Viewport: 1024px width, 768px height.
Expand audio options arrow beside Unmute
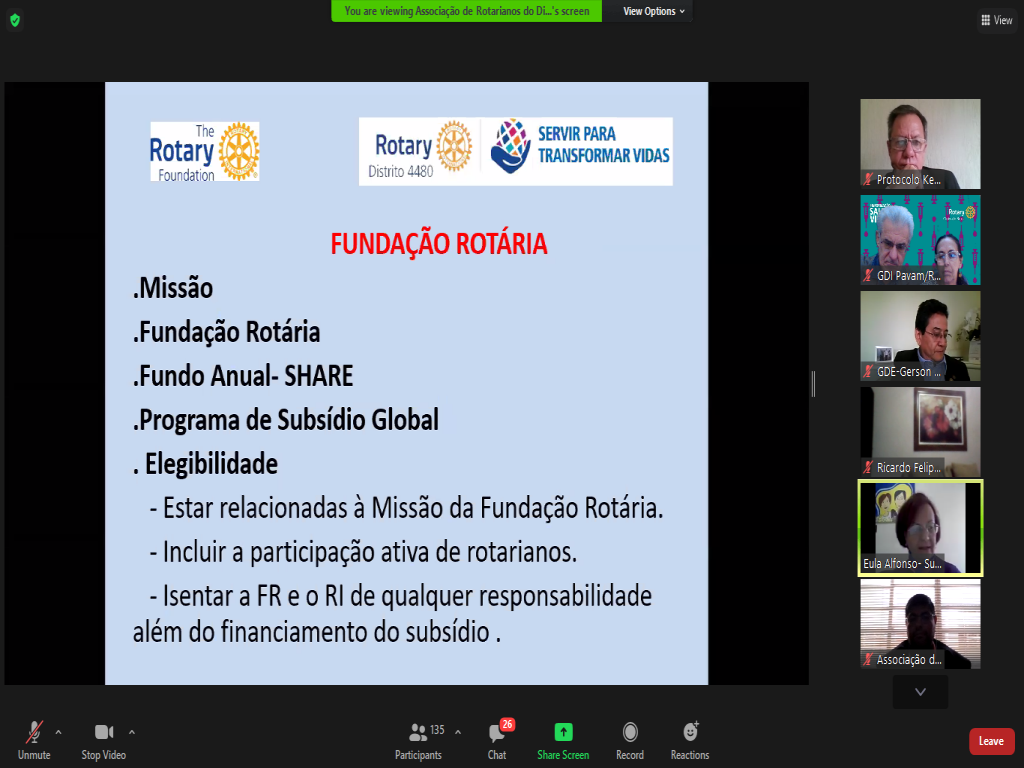pyautogui.click(x=58, y=731)
